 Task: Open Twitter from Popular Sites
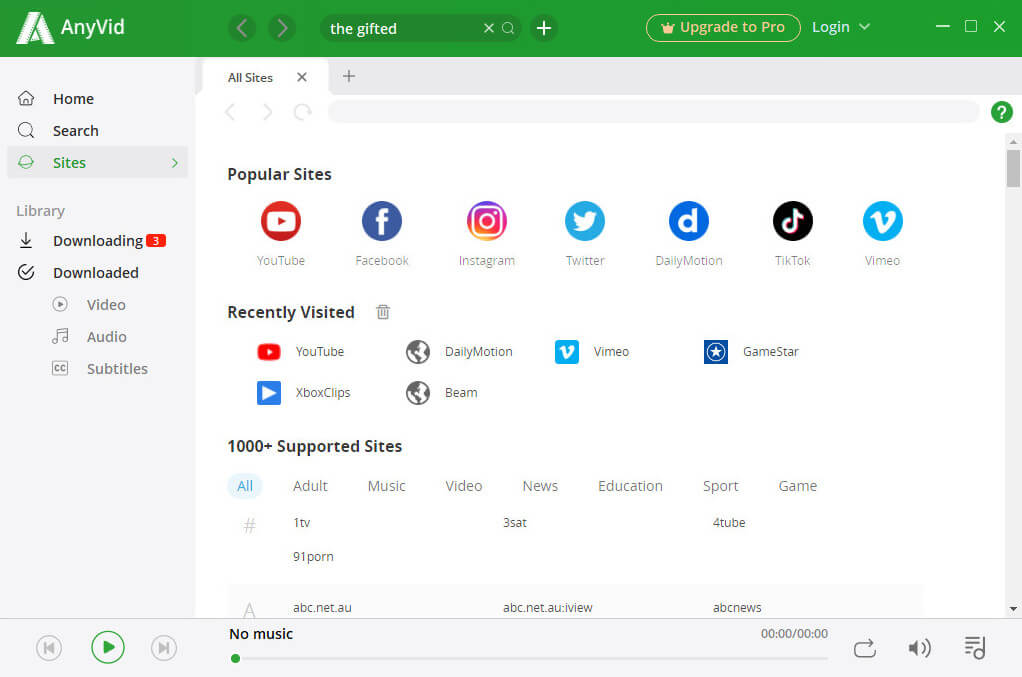click(x=585, y=222)
